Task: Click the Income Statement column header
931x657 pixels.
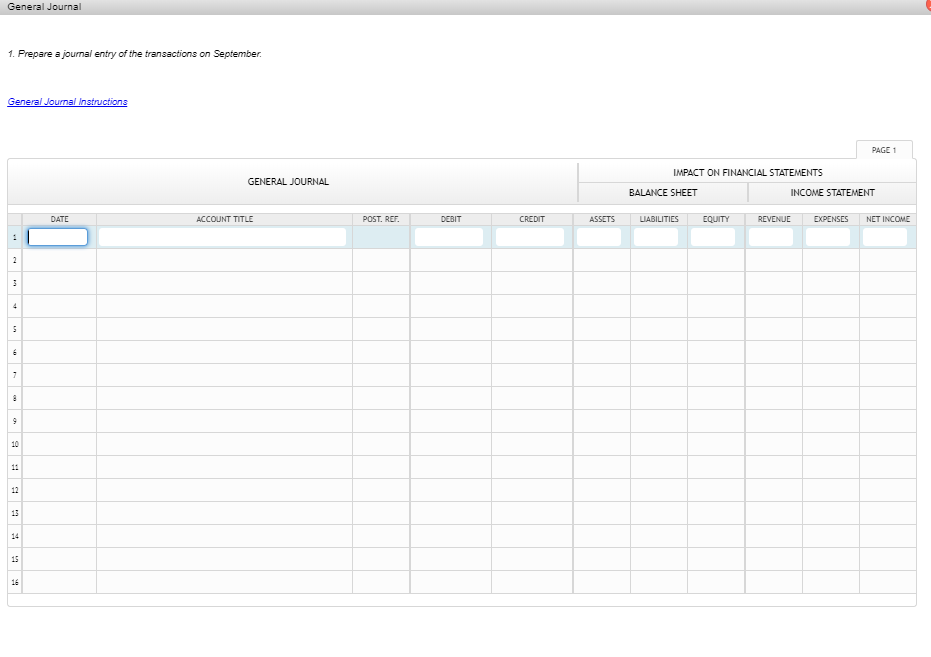Action: point(831,192)
